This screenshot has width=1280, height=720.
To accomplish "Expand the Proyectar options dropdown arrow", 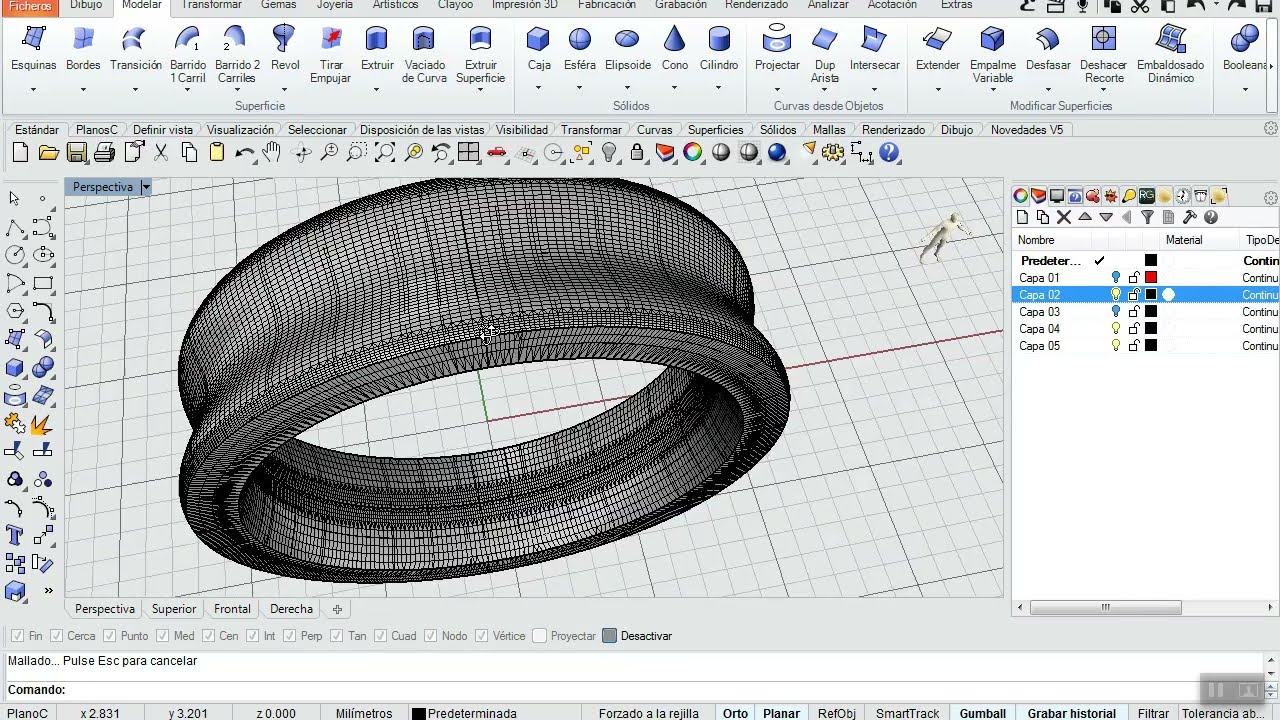I will click(777, 89).
